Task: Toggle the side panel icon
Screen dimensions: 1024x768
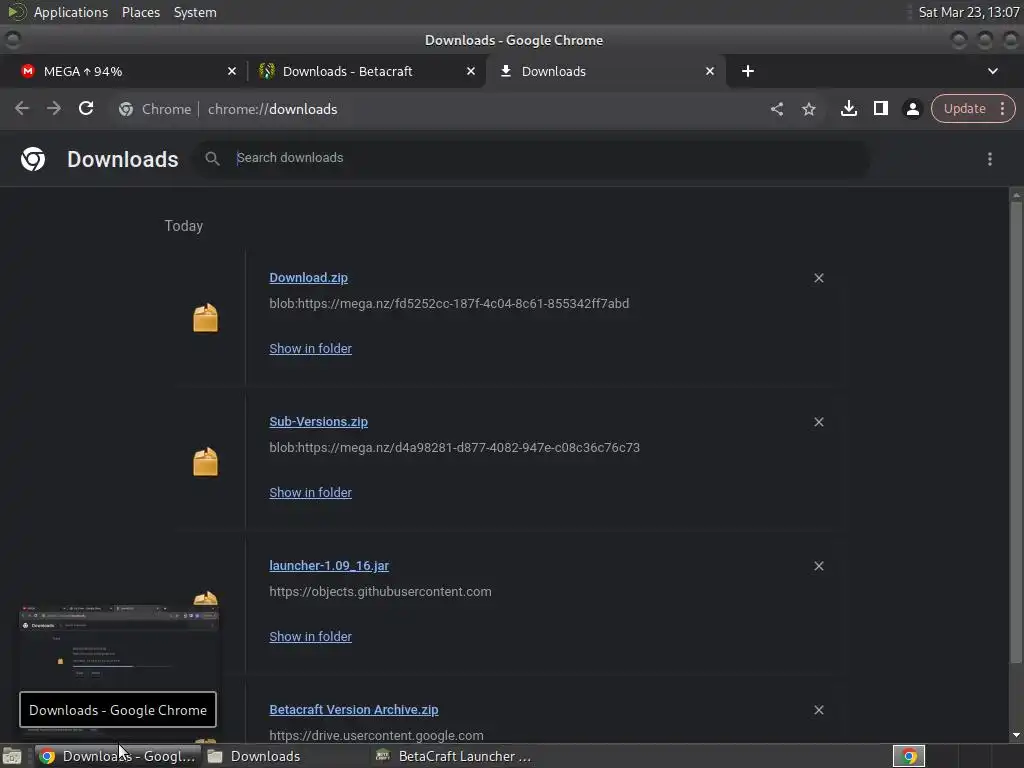Action: coord(880,108)
